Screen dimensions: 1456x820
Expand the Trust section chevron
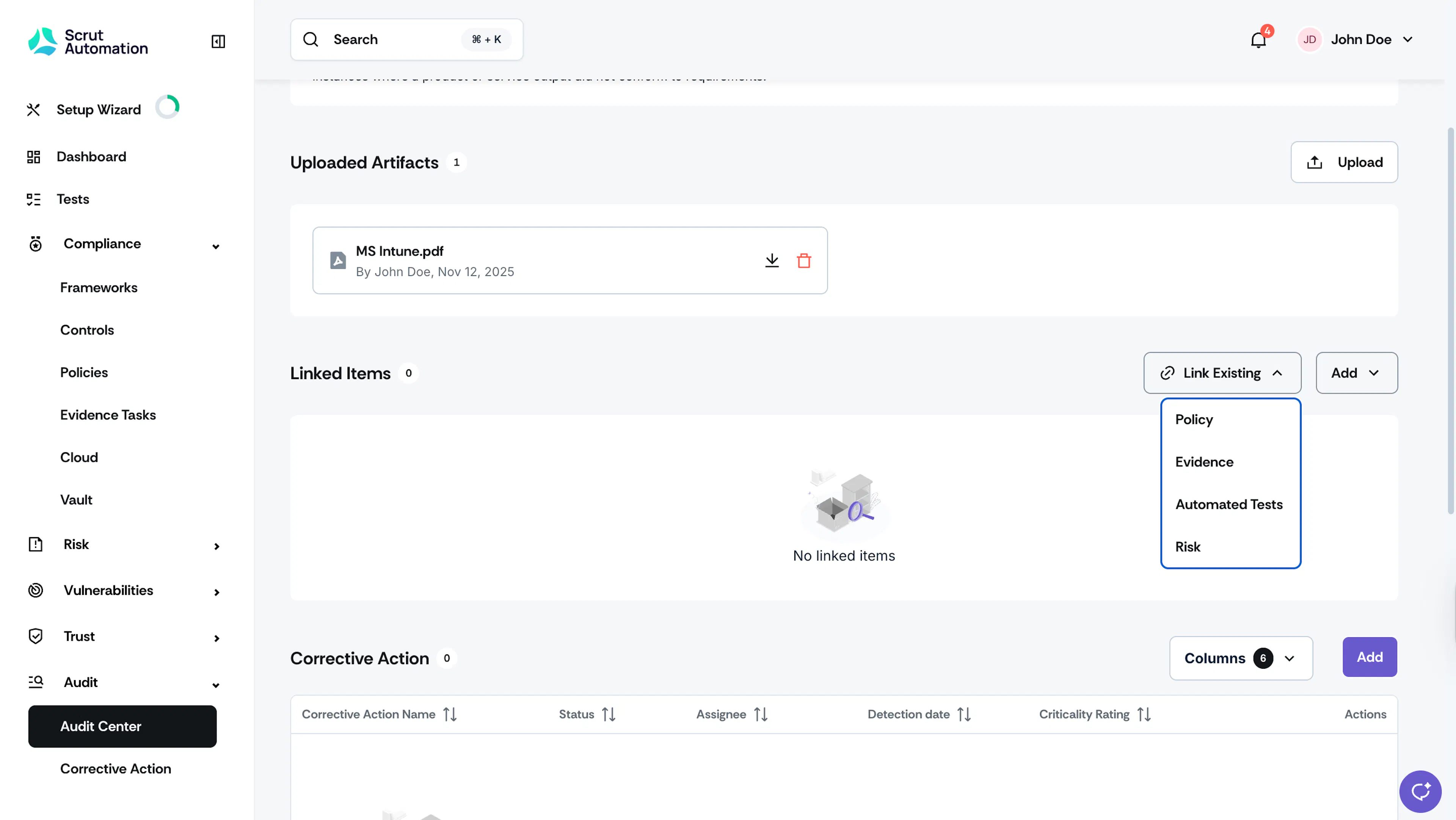coord(217,638)
